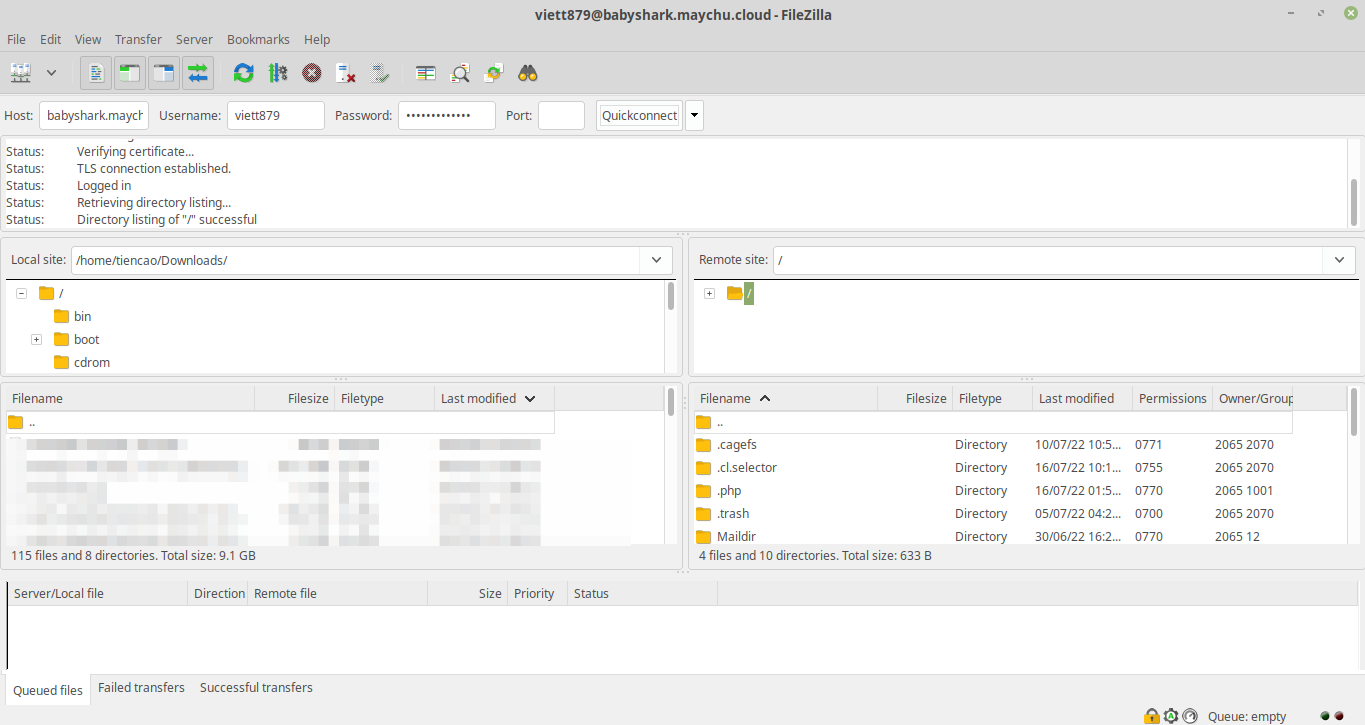Open the View menu
Image resolution: width=1365 pixels, height=725 pixels.
point(88,39)
